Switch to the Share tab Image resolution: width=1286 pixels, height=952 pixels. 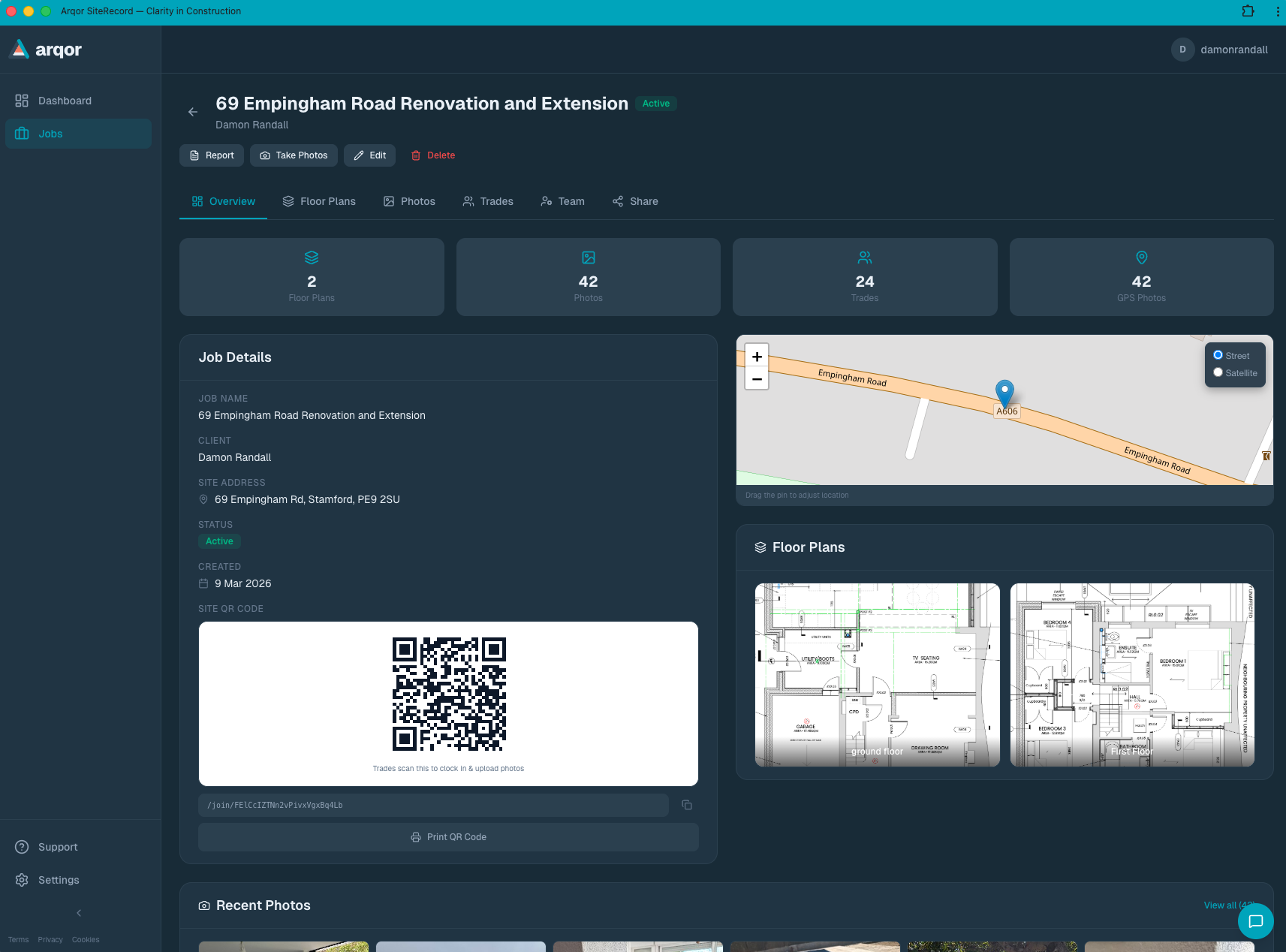click(x=635, y=201)
